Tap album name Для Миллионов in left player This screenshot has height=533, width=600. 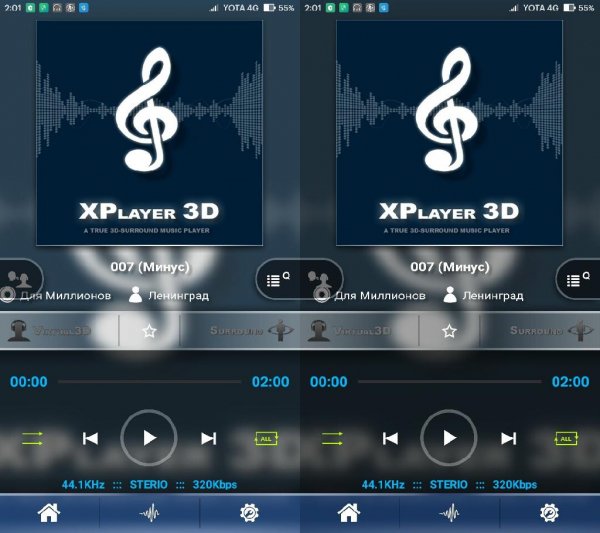tap(65, 295)
